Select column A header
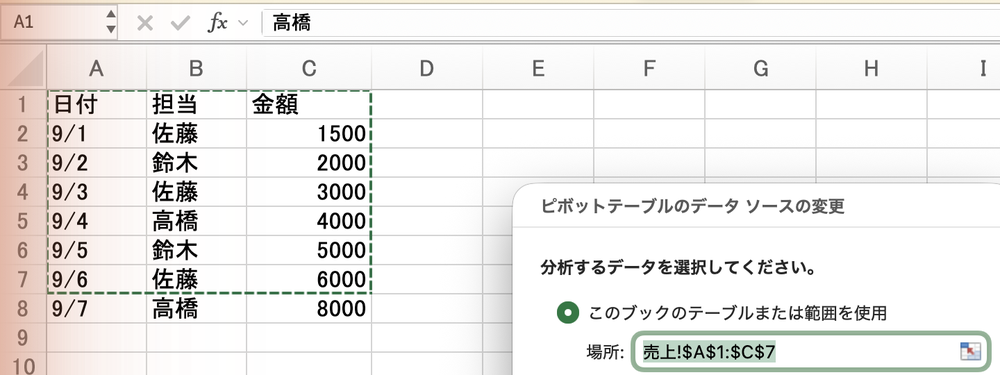1000x375 pixels. (96, 68)
